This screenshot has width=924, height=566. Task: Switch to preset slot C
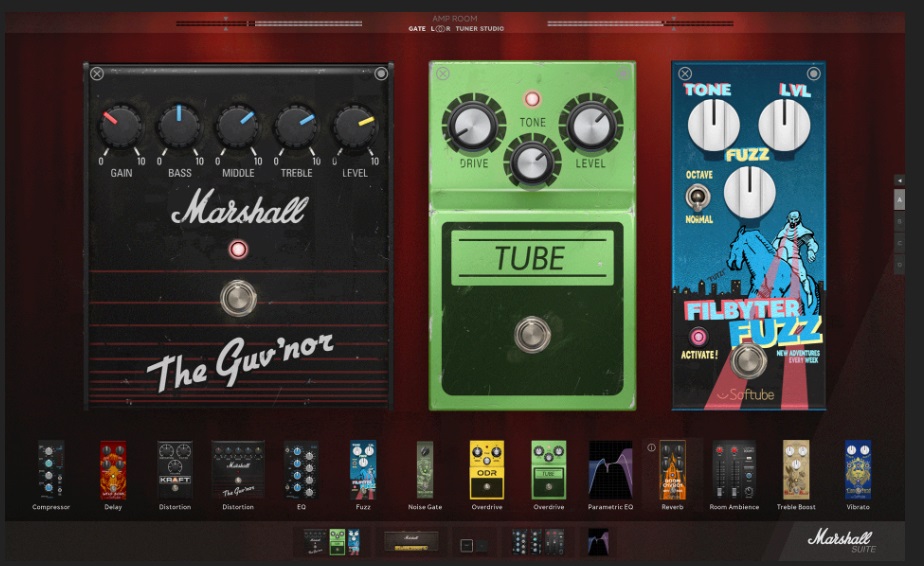pyautogui.click(x=899, y=243)
